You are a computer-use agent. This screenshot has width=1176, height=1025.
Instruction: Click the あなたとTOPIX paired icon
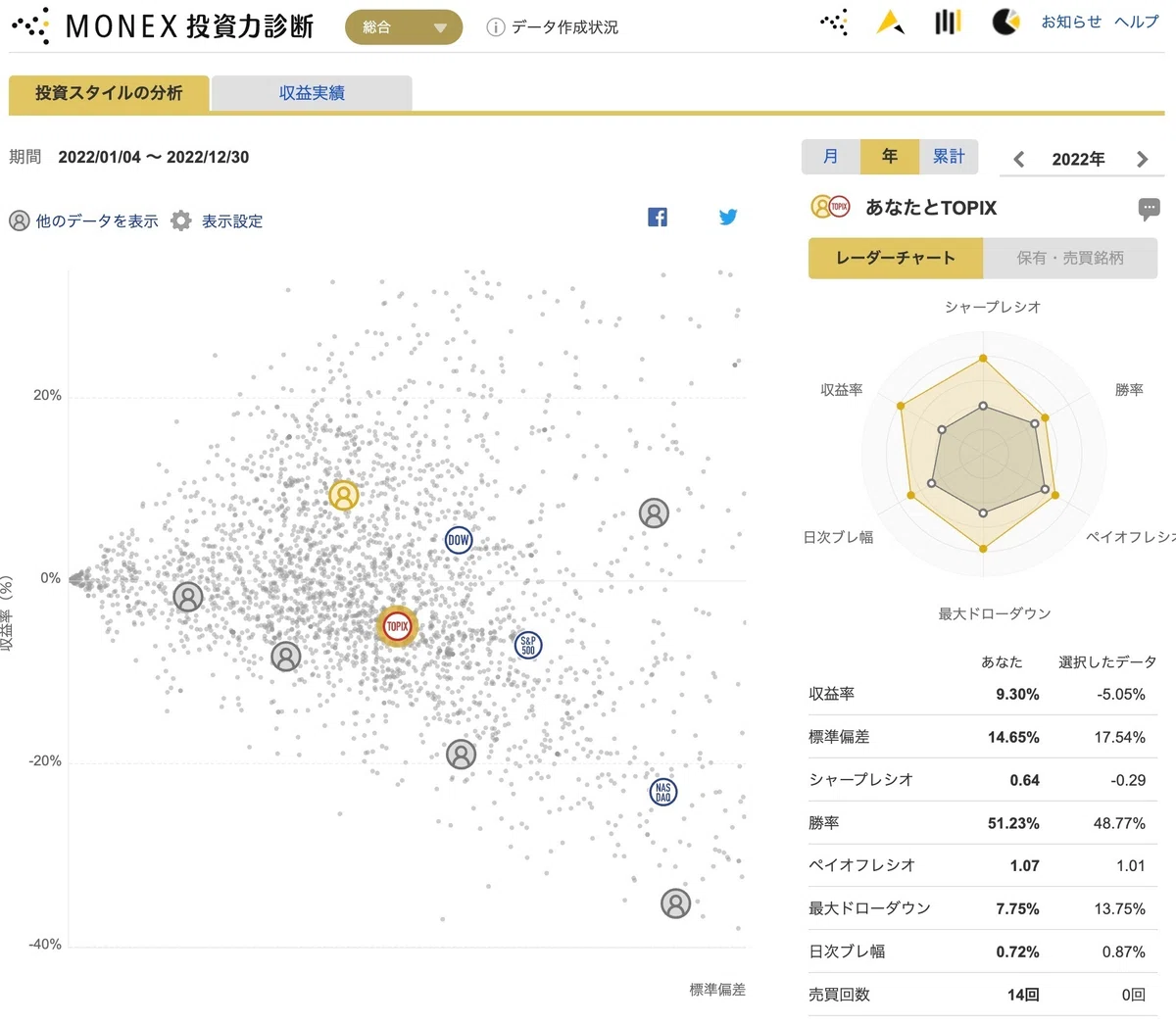point(830,207)
